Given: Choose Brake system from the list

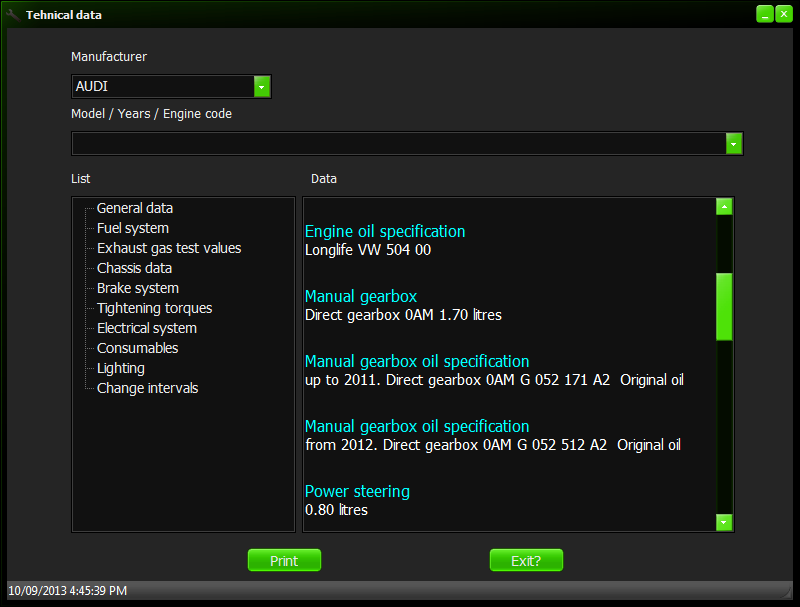Looking at the screenshot, I should (x=138, y=288).
